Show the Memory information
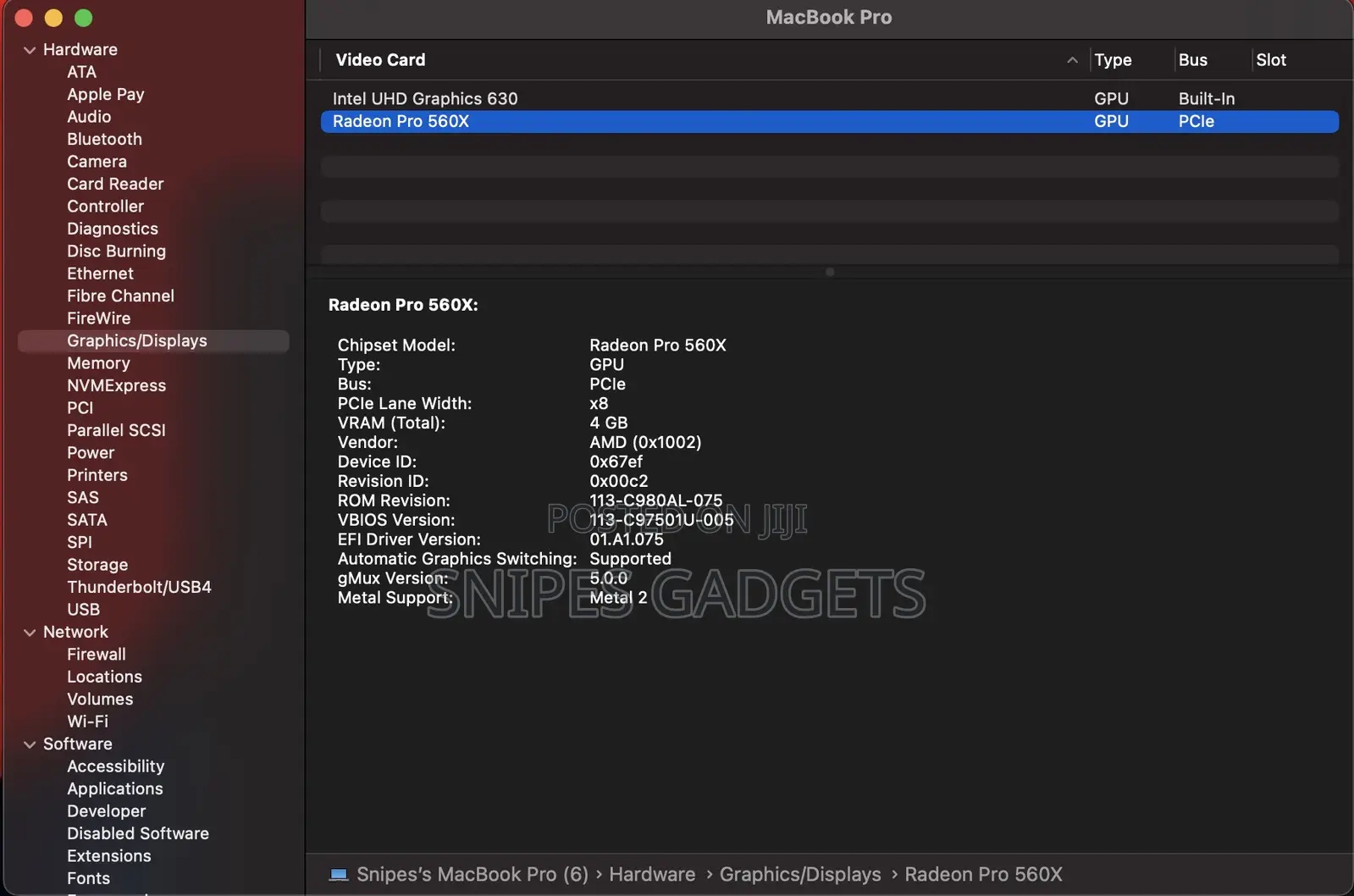The width and height of the screenshot is (1354, 896). tap(98, 363)
